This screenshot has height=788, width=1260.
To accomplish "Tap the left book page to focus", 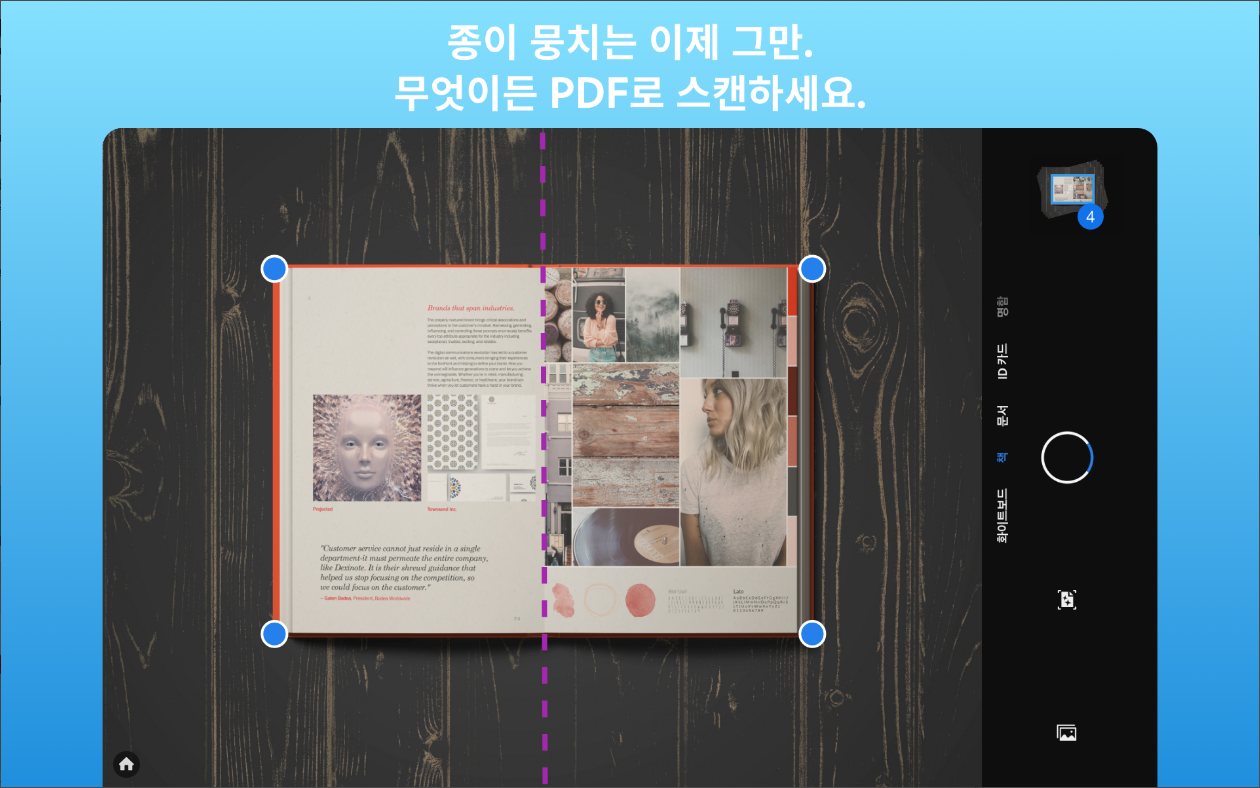I will [410, 450].
